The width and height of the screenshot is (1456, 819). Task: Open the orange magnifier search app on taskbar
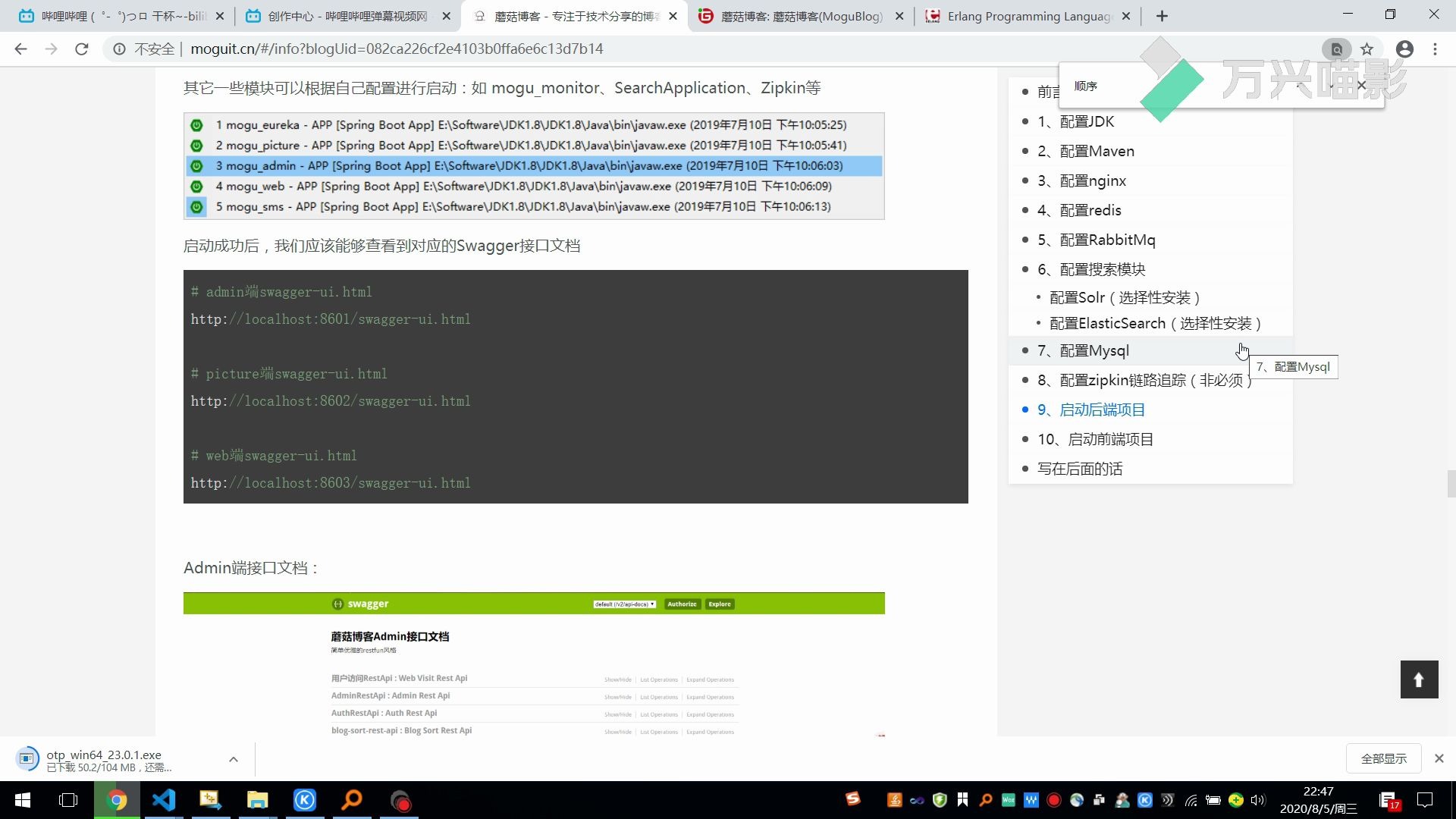pyautogui.click(x=352, y=800)
